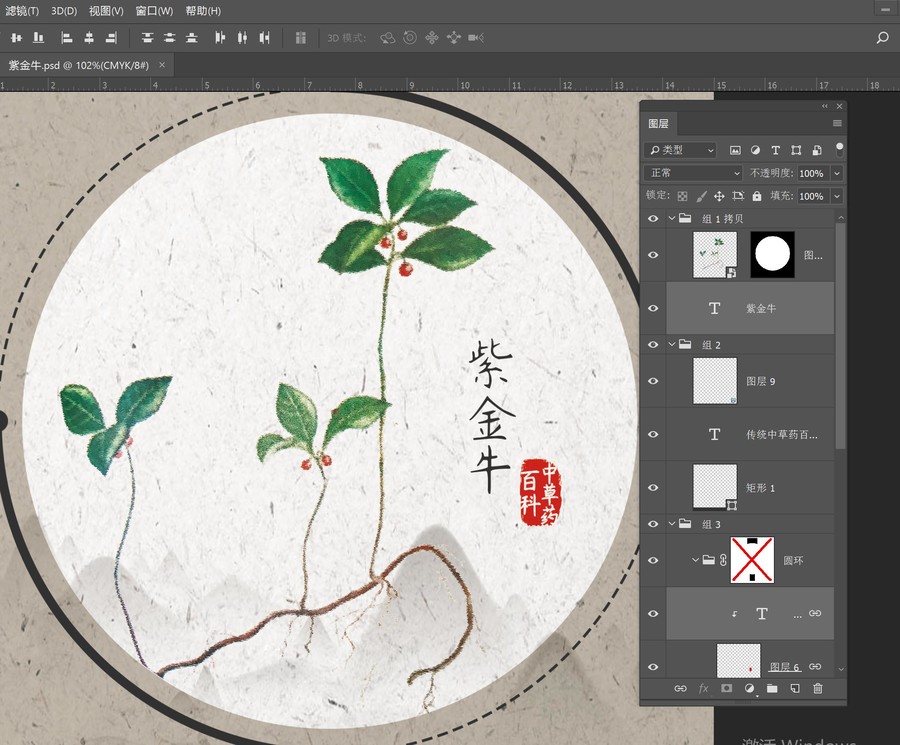Viewport: 900px width, 745px height.
Task: Open the 类型 filter type dropdown
Action: pos(680,150)
